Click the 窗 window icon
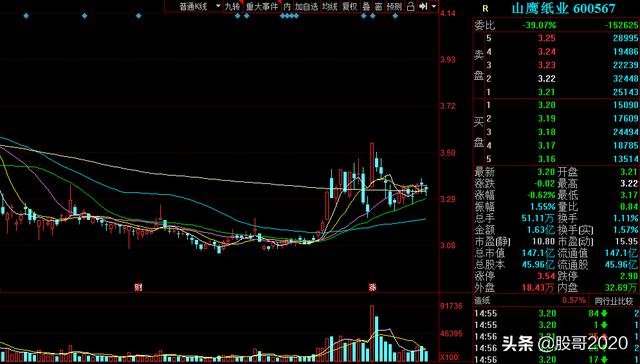 (x=378, y=6)
